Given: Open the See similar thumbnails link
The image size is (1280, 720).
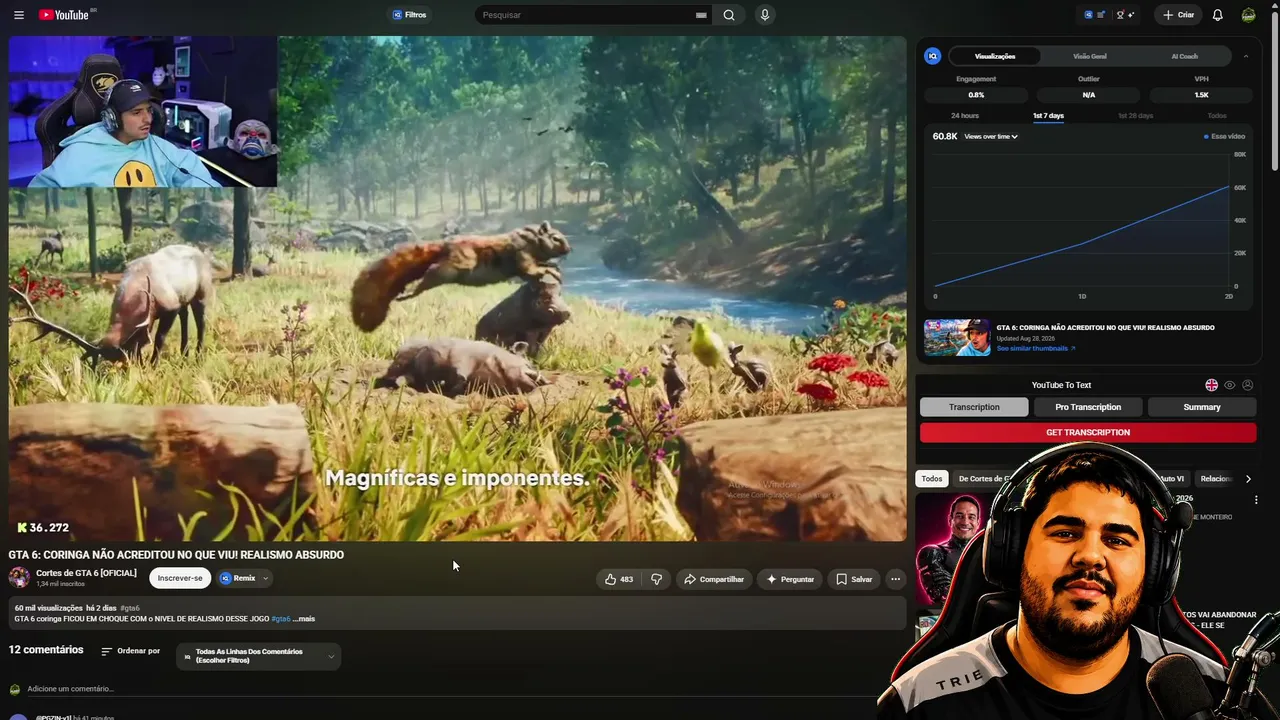Looking at the screenshot, I should click(1036, 348).
